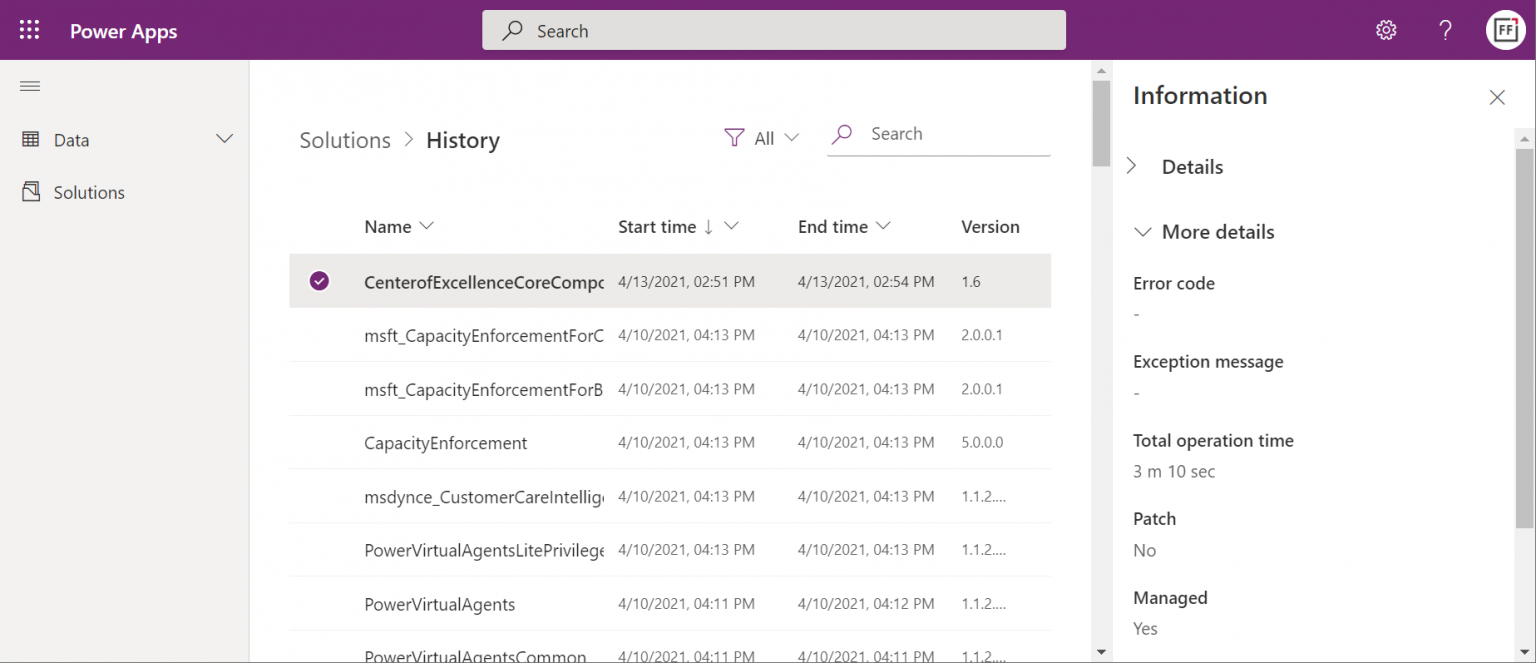Click the History breadcrumb
Image resolution: width=1536 pixels, height=663 pixels.
pos(463,140)
